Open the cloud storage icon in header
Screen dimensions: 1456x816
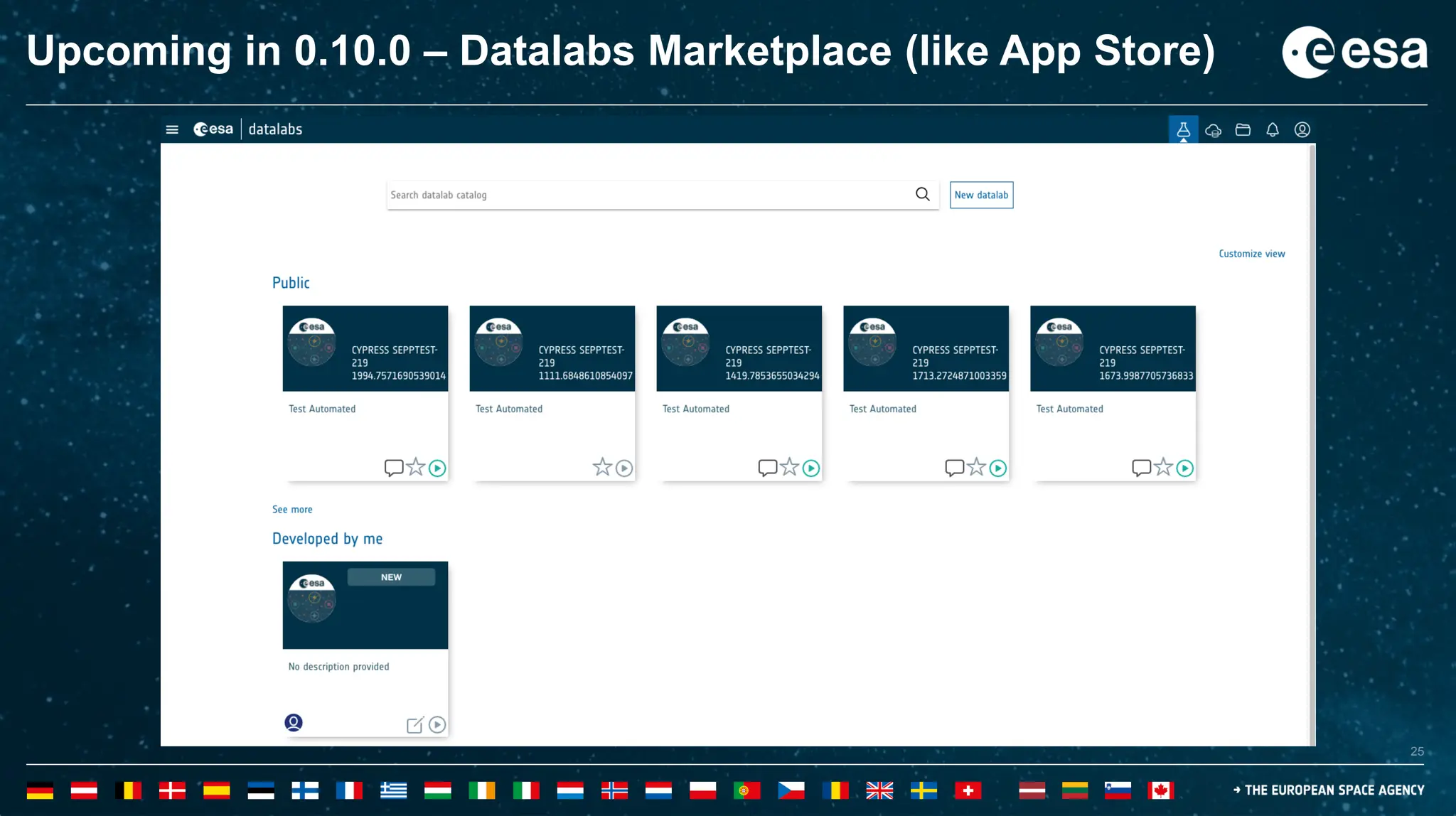(x=1214, y=130)
